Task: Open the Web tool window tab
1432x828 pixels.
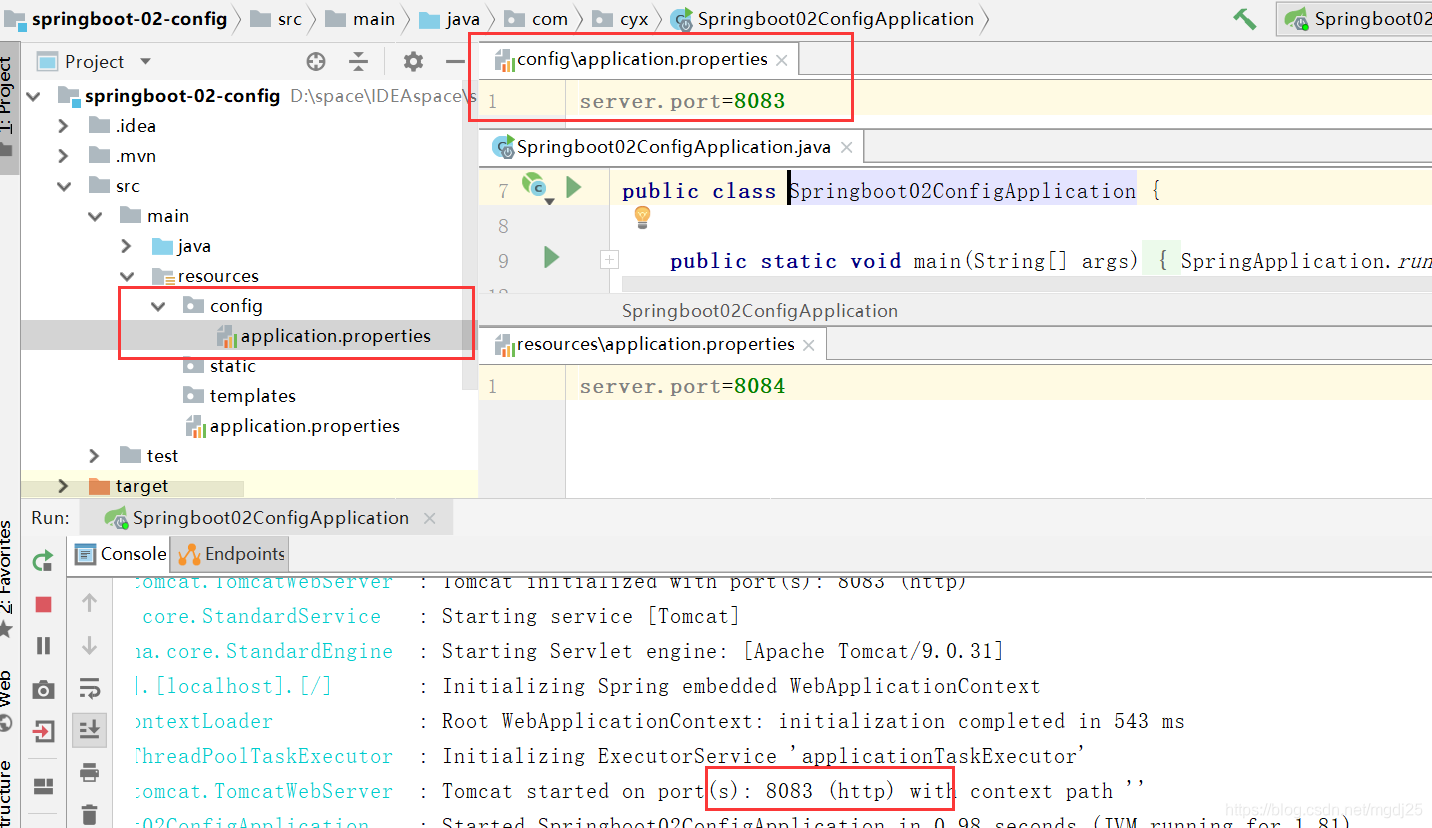Action: coord(8,702)
